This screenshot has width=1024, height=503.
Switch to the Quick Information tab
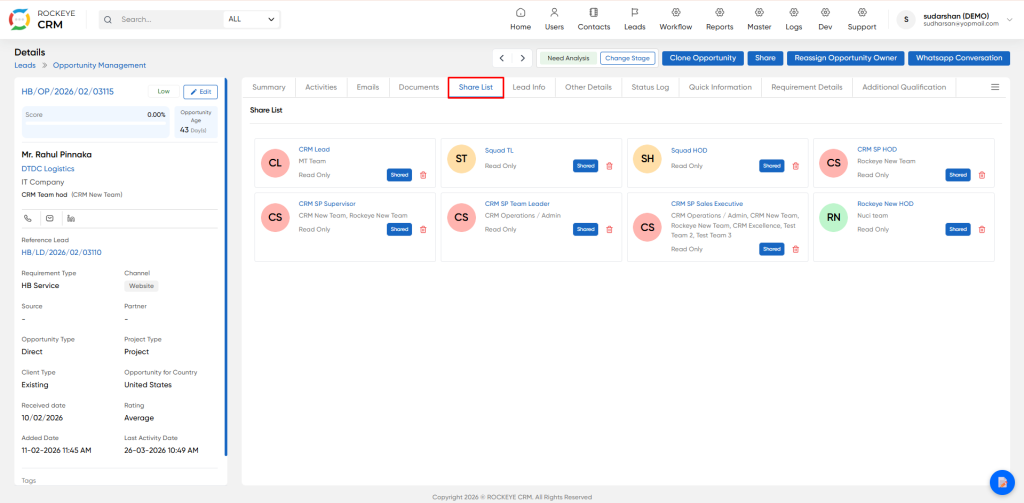[x=720, y=87]
